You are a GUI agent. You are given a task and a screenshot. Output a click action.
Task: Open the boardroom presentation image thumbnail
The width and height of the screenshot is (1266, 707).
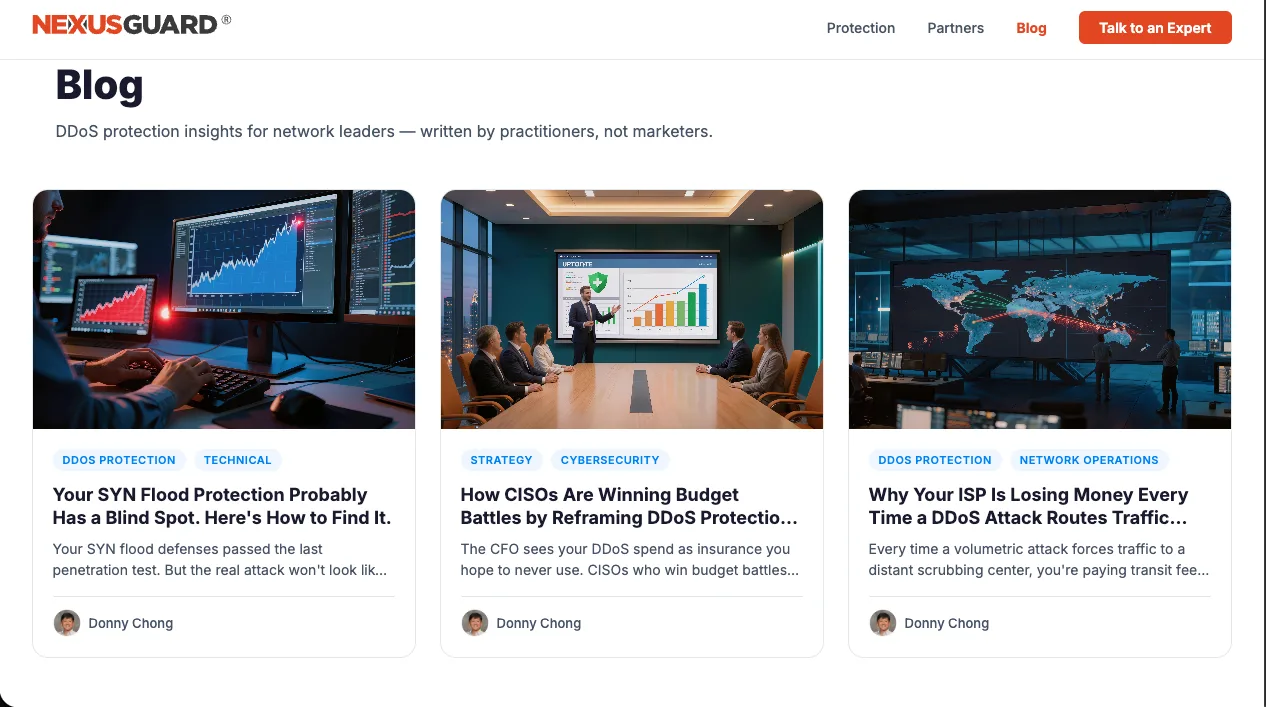(x=632, y=309)
